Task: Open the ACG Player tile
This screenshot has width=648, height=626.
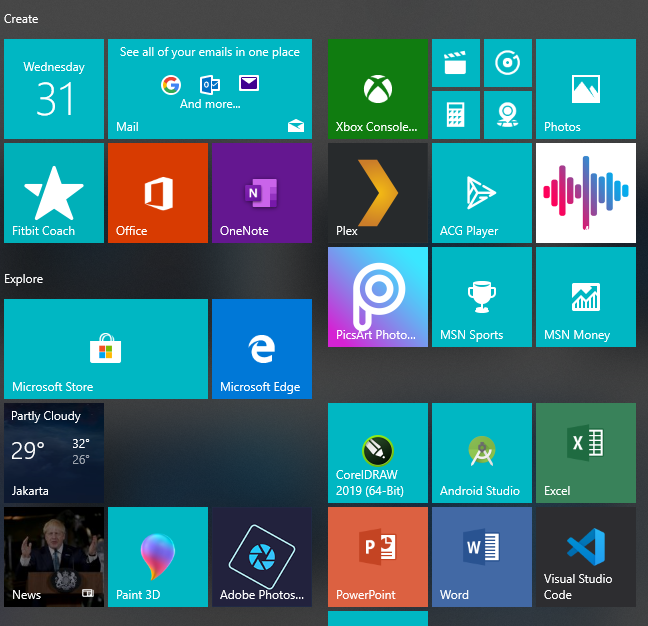Action: [482, 193]
